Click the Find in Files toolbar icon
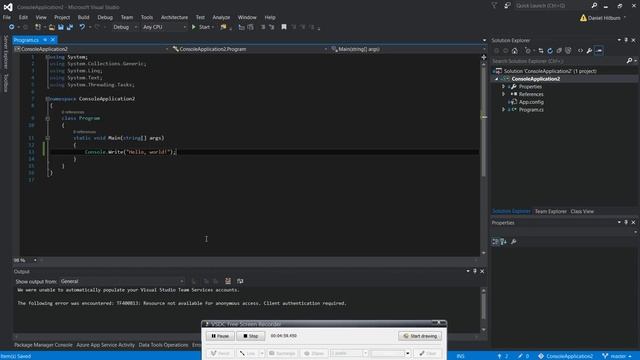This screenshot has width=640, height=360. pyautogui.click(x=223, y=27)
